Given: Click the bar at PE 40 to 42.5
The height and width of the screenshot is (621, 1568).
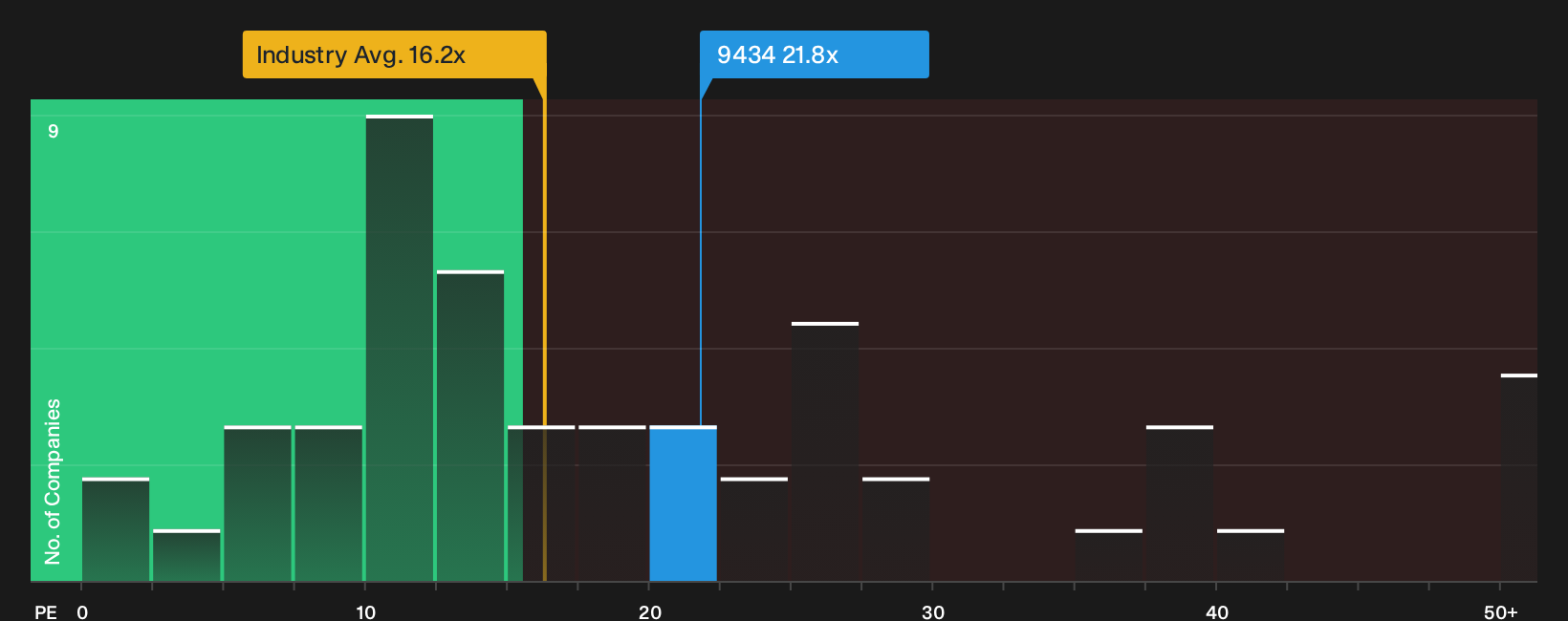Looking at the screenshot, I should click(x=1251, y=555).
